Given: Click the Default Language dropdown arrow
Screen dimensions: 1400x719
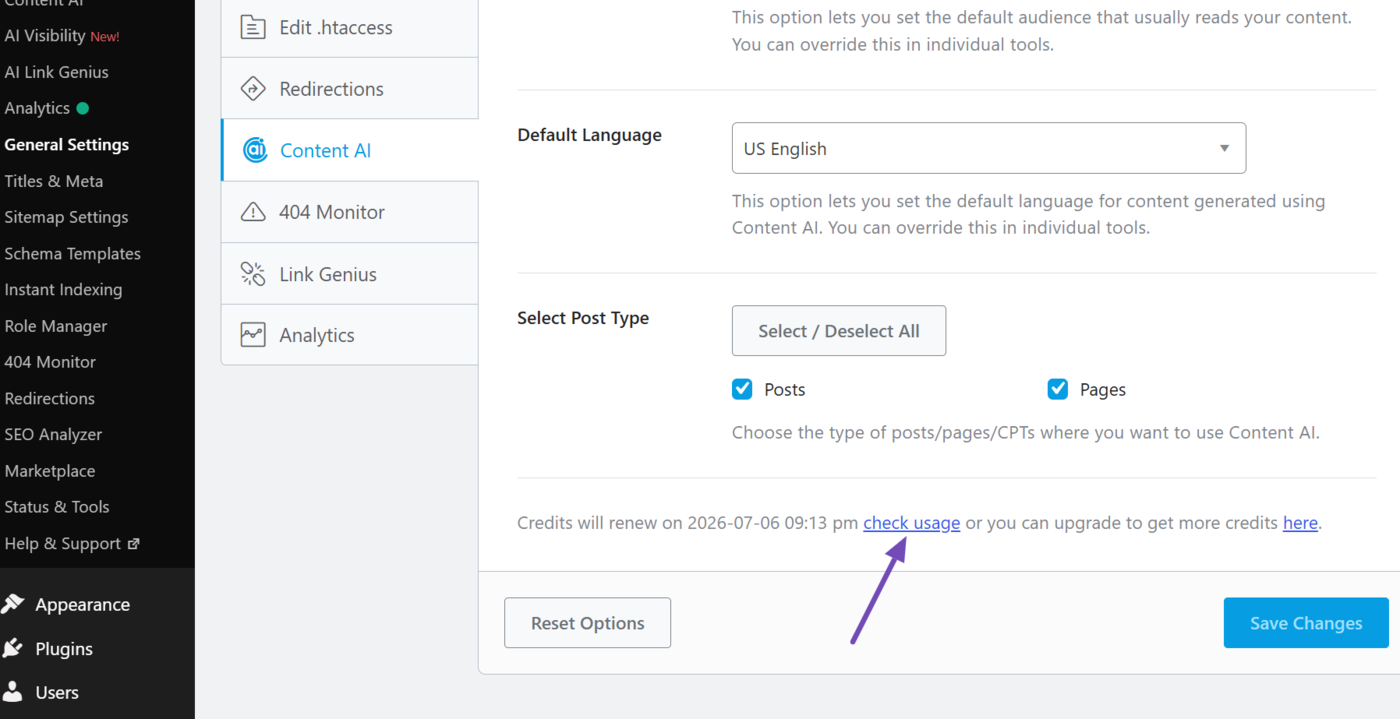Looking at the screenshot, I should pos(1224,148).
